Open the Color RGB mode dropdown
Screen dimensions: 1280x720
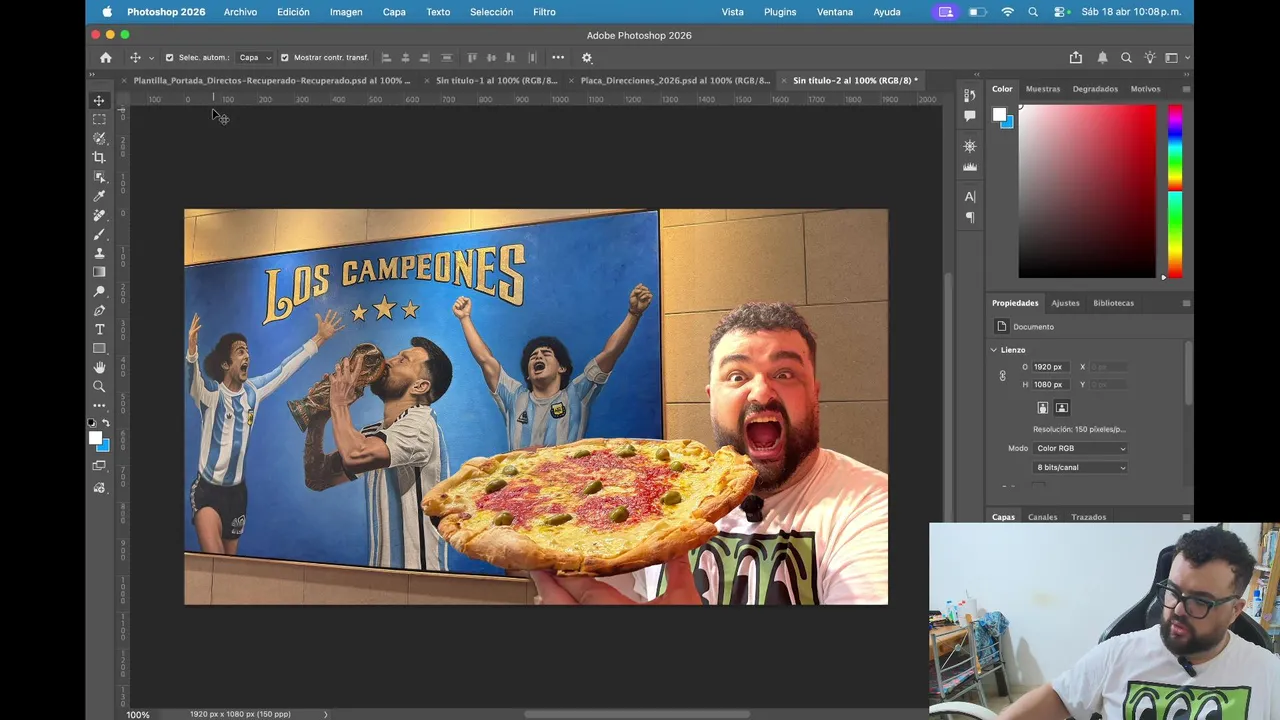(x=1081, y=449)
